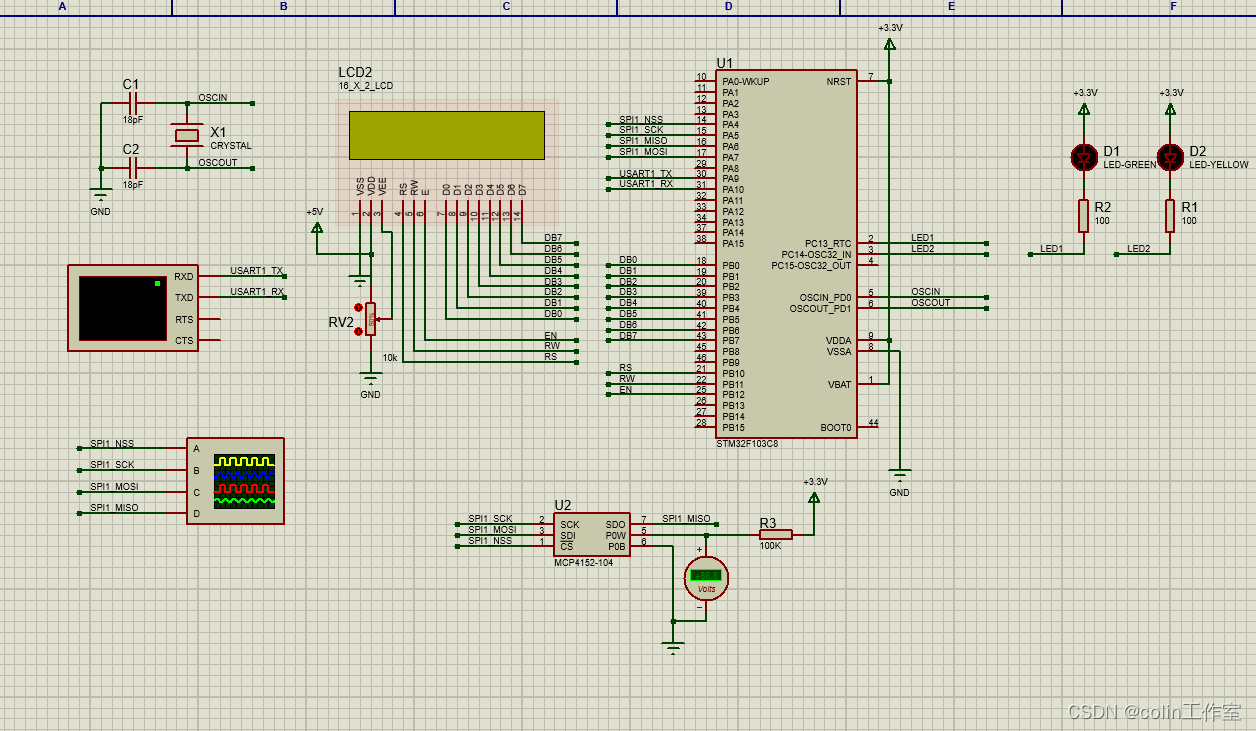
Task: Select resistor R2 under D1
Action: [1084, 215]
